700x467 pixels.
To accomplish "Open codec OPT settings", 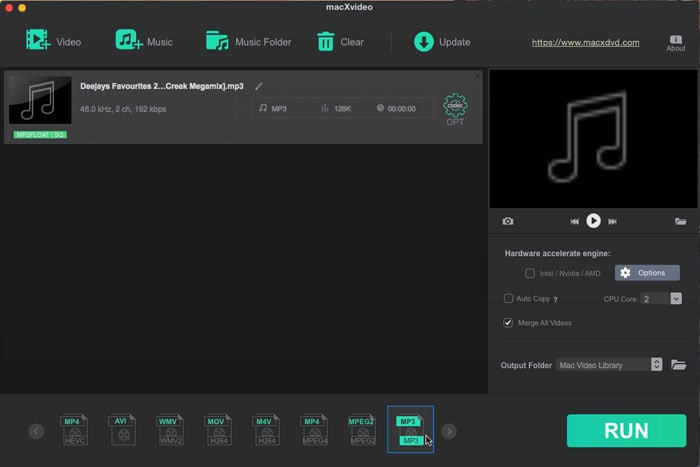I will tap(455, 109).
